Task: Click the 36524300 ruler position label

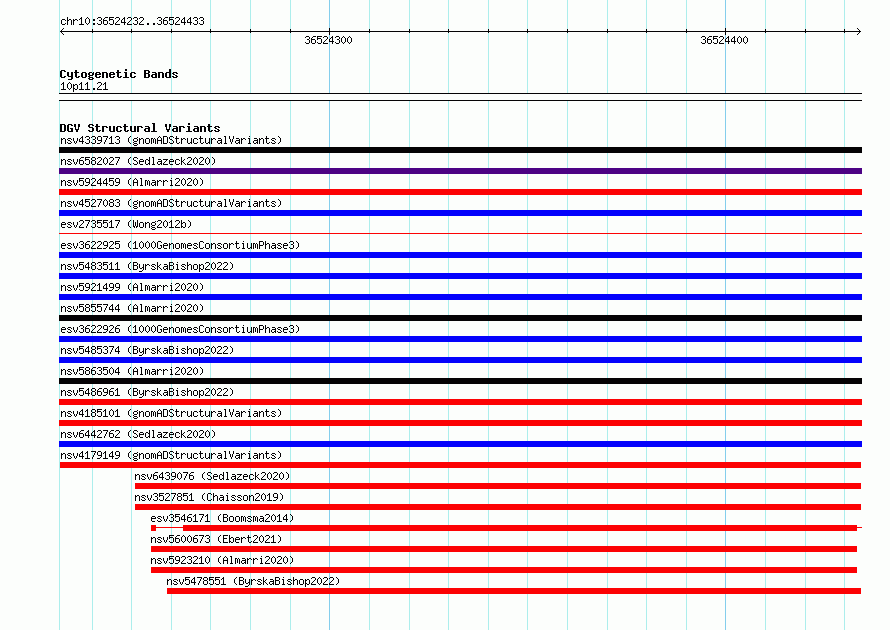Action: click(328, 40)
